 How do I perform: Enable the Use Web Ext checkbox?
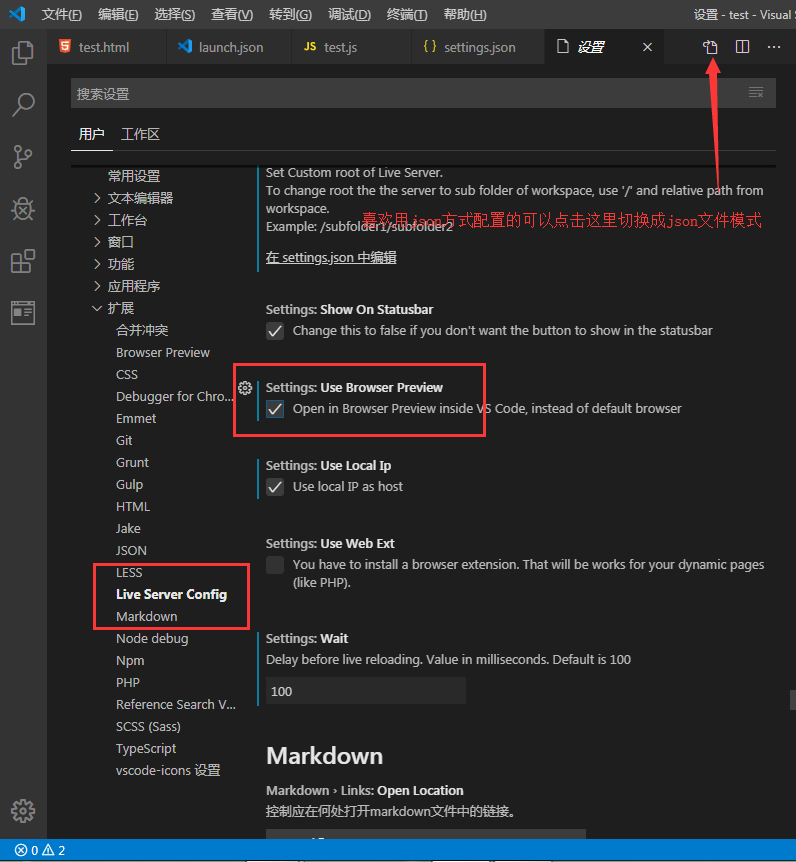(275, 565)
